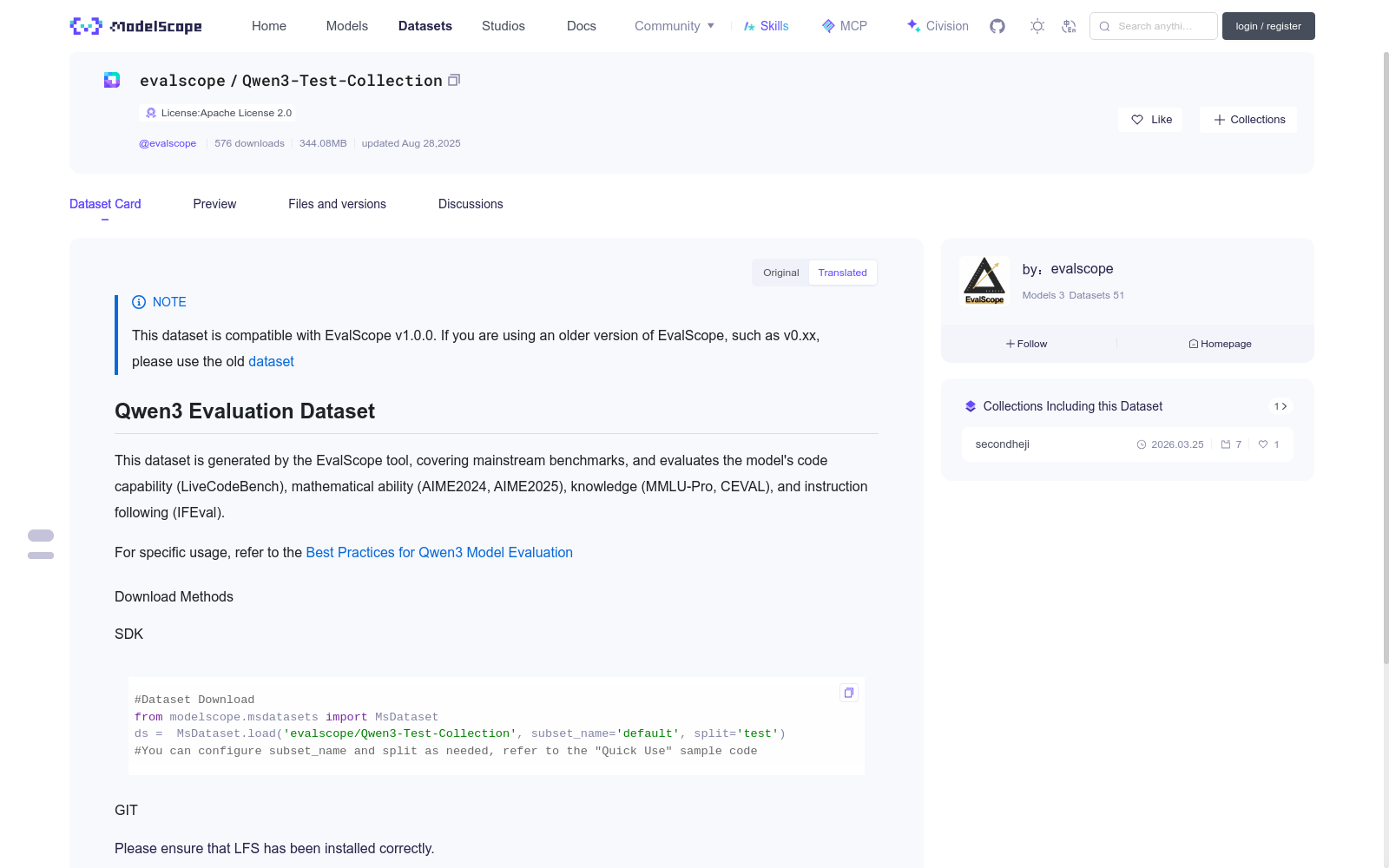The height and width of the screenshot is (868, 1389).
Task: Click the Qwen3 Evaluation Dataset heading
Action: [245, 411]
